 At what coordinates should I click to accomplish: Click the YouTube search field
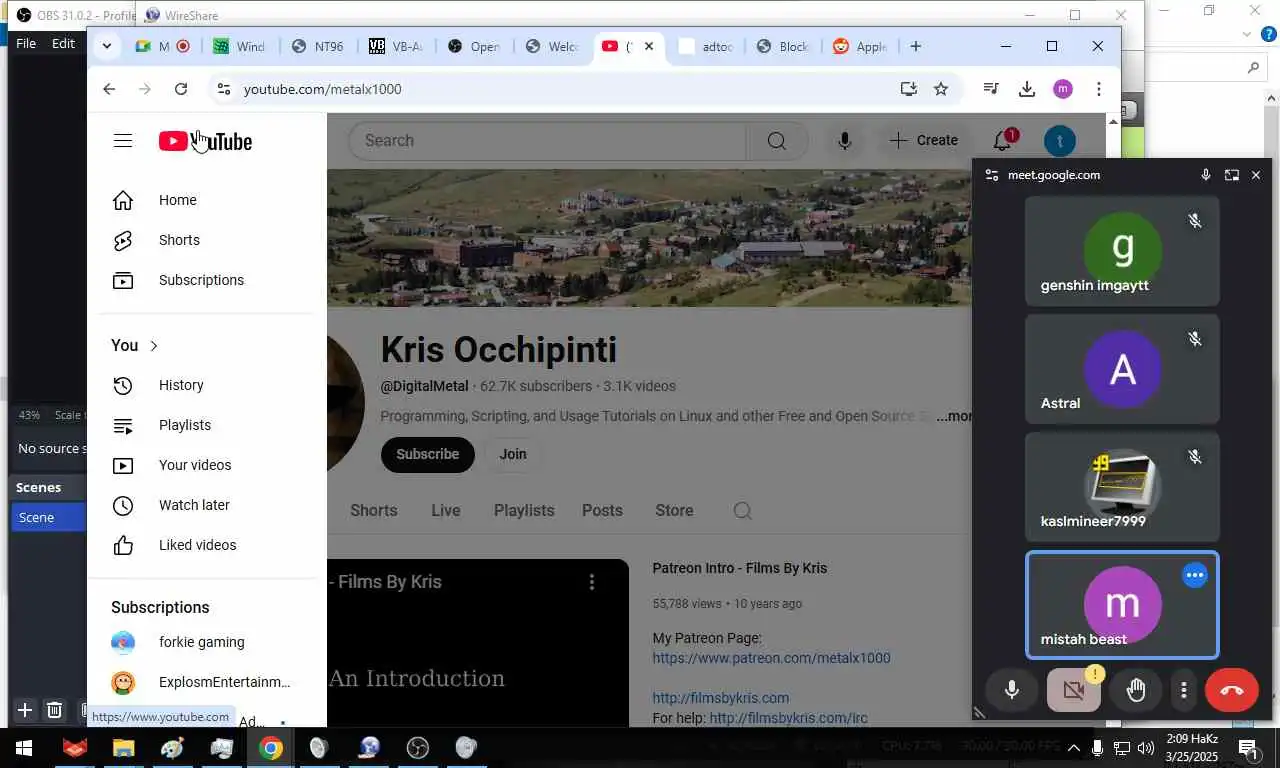(547, 141)
